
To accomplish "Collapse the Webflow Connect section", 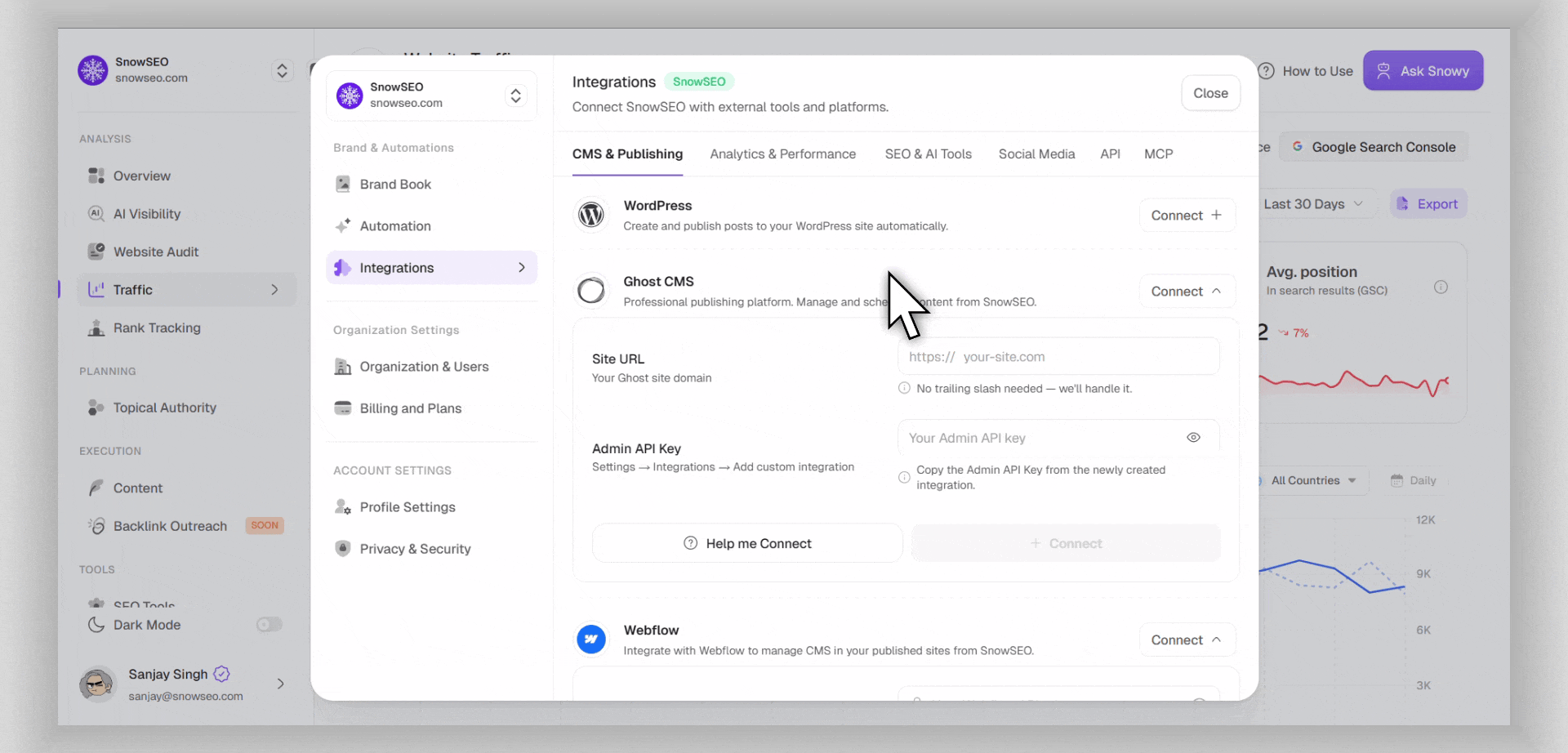I will point(1187,639).
